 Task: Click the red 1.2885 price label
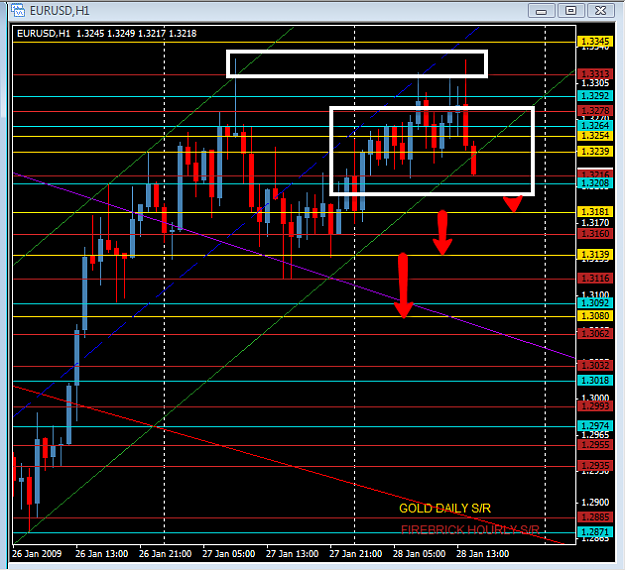pos(595,517)
